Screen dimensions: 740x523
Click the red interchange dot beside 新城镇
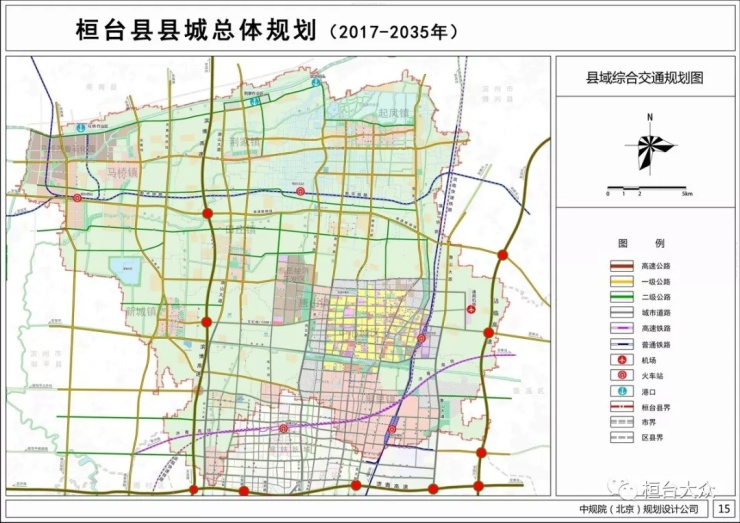point(206,322)
